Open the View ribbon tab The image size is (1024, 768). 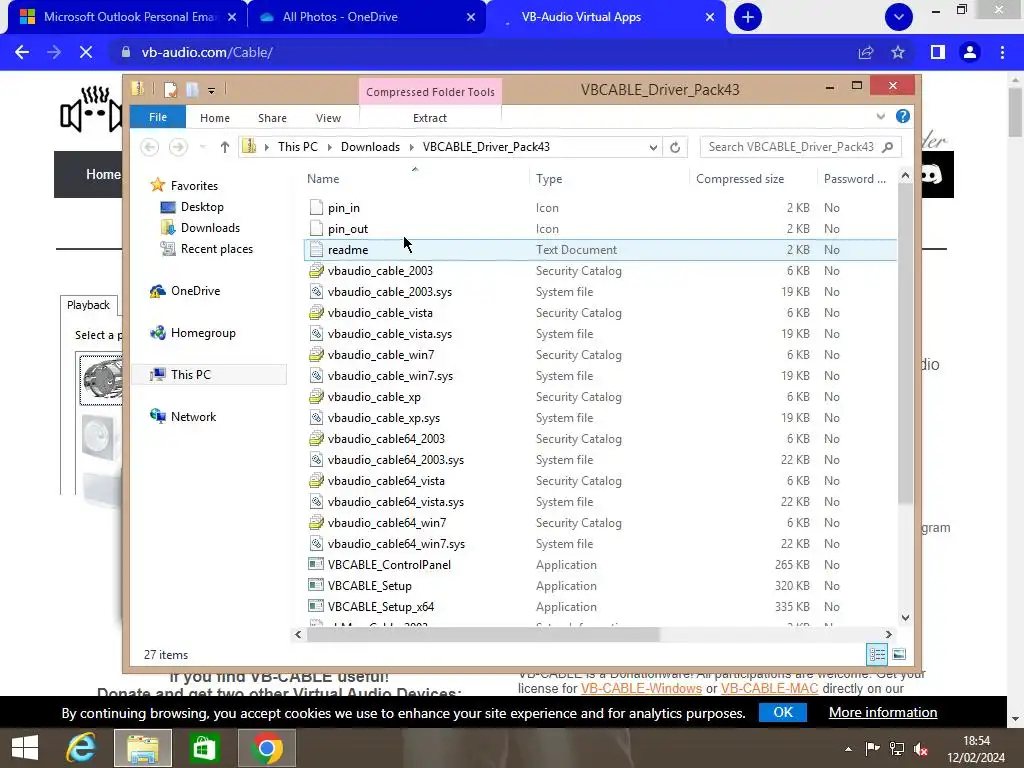pos(328,118)
